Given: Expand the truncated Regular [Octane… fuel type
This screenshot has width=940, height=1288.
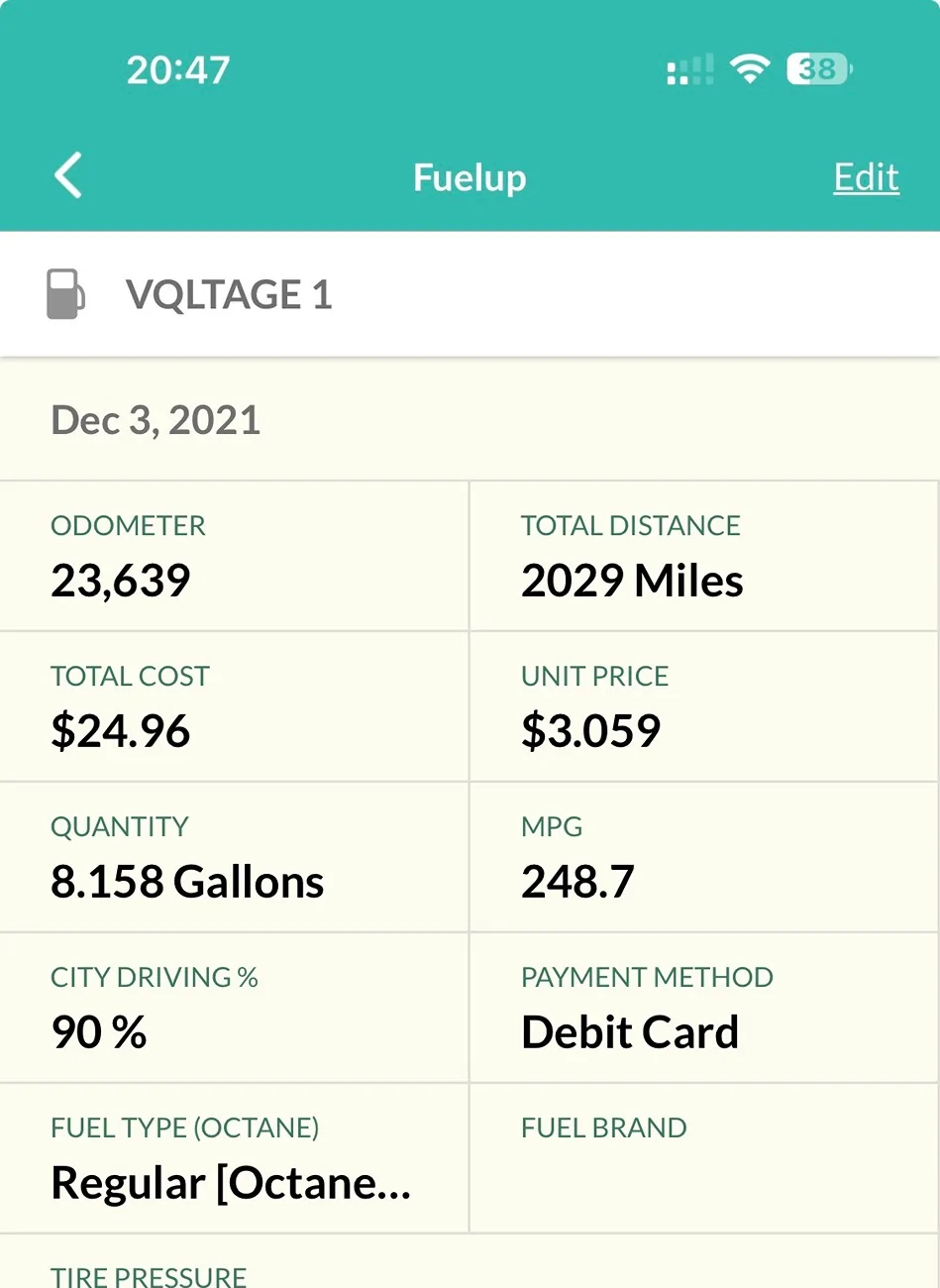Looking at the screenshot, I should click(x=231, y=1182).
